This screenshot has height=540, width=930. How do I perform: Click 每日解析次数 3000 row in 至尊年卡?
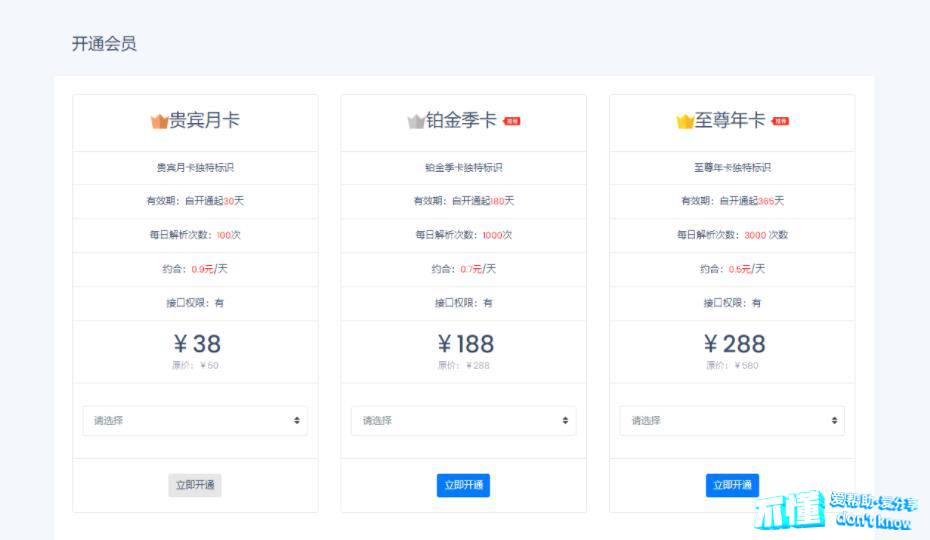tap(732, 235)
